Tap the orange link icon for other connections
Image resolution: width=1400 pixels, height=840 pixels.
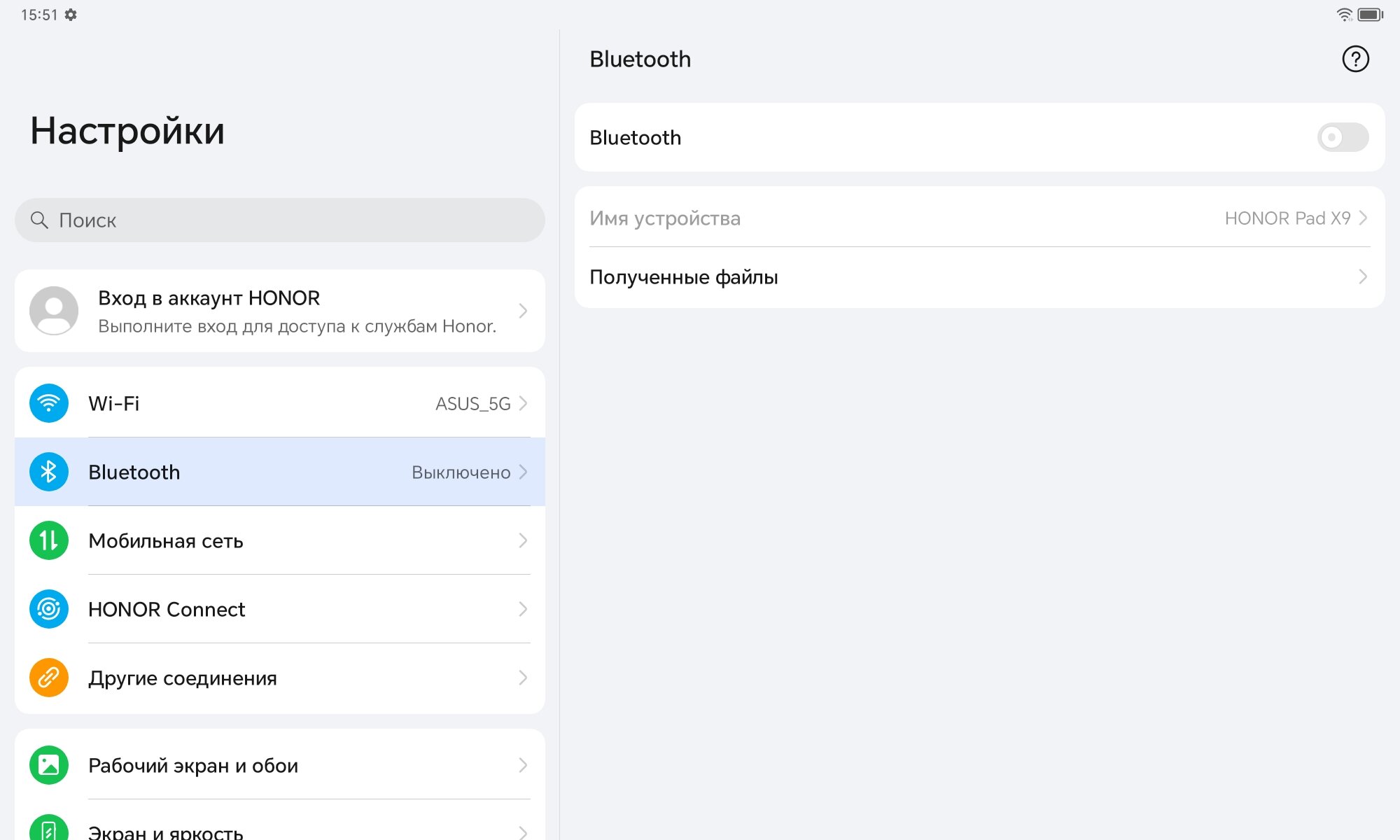48,678
